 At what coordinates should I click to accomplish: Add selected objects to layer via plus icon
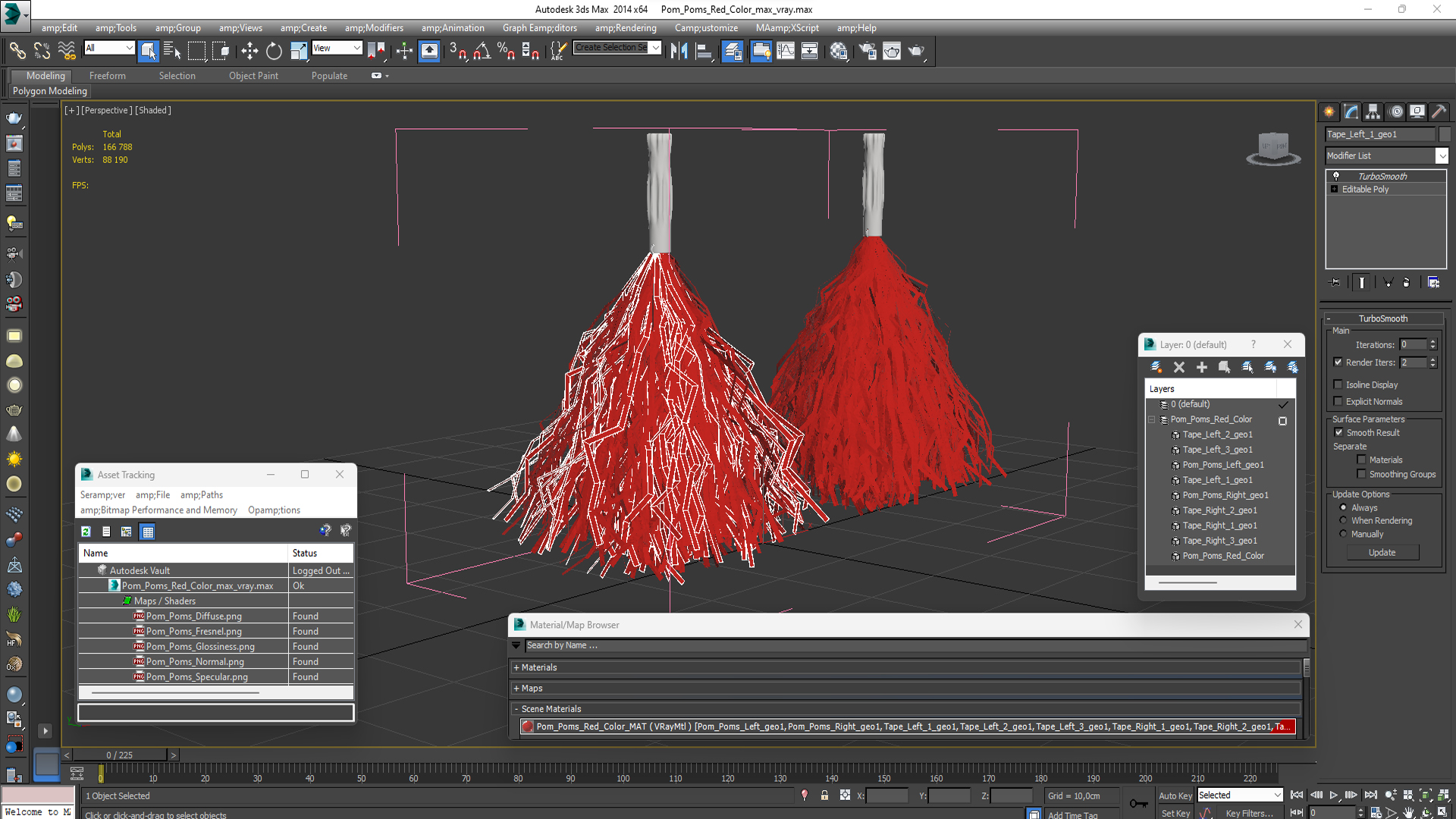pyautogui.click(x=1201, y=367)
